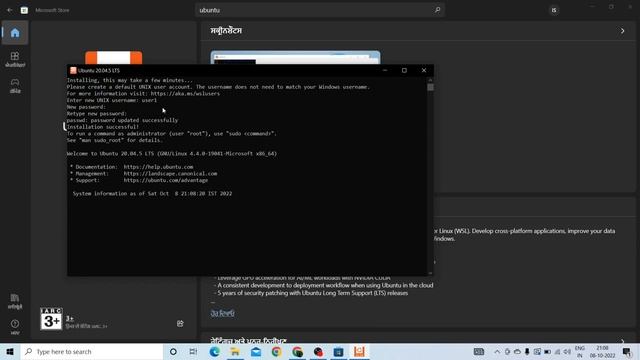Expand the Screenshots section chevron
The width and height of the screenshot is (640, 360).
coord(622,31)
